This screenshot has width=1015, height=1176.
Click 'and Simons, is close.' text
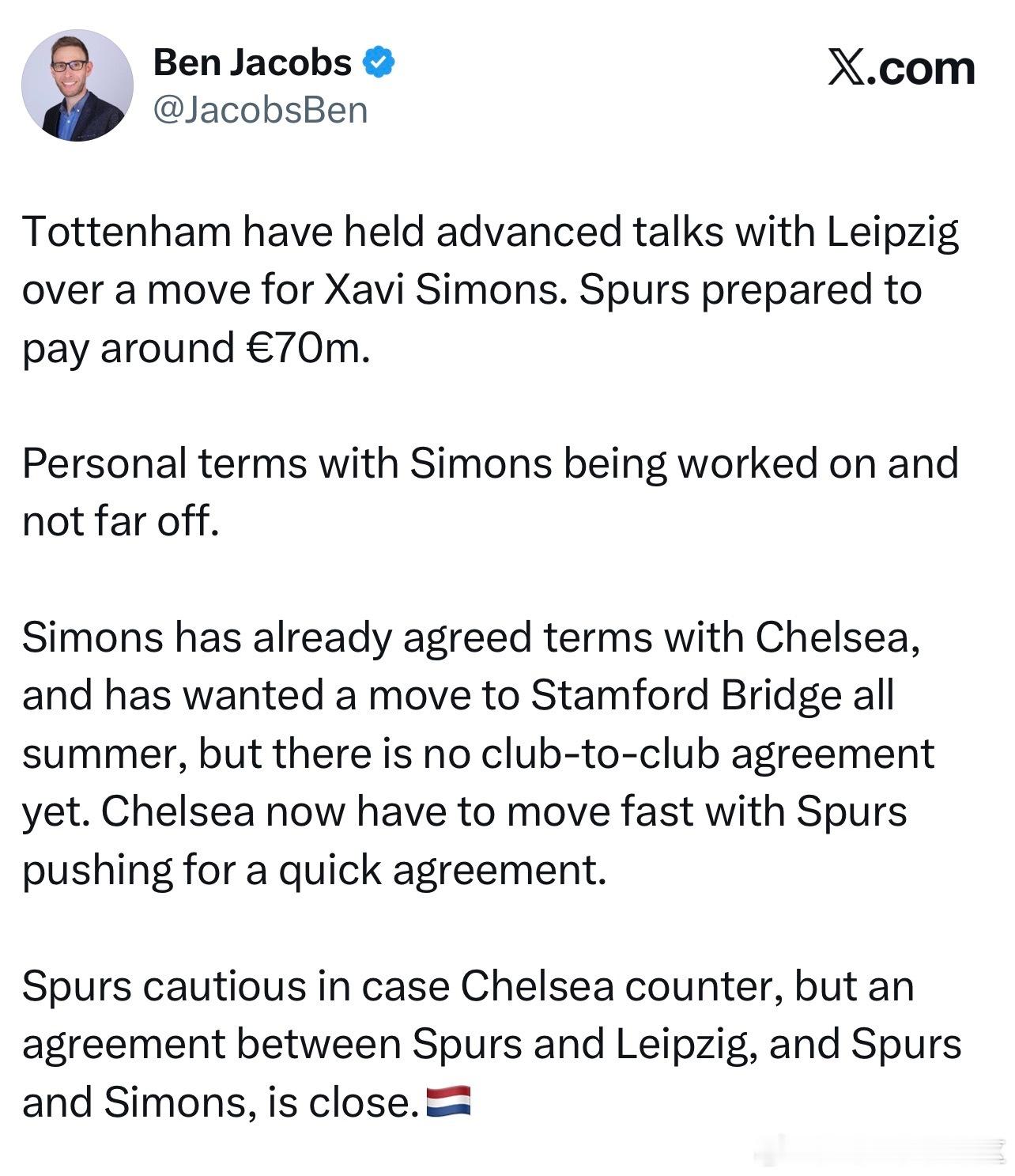point(220,1102)
